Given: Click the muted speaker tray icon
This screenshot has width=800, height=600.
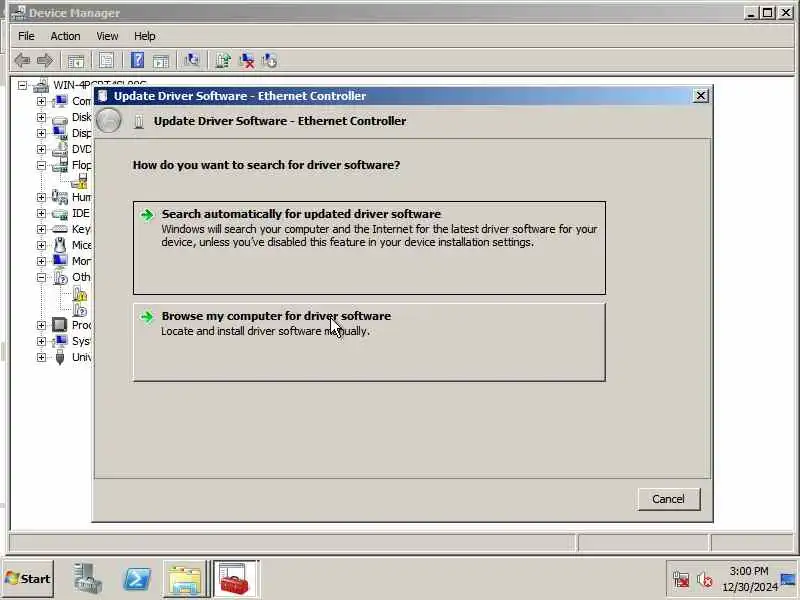Looking at the screenshot, I should [705, 580].
